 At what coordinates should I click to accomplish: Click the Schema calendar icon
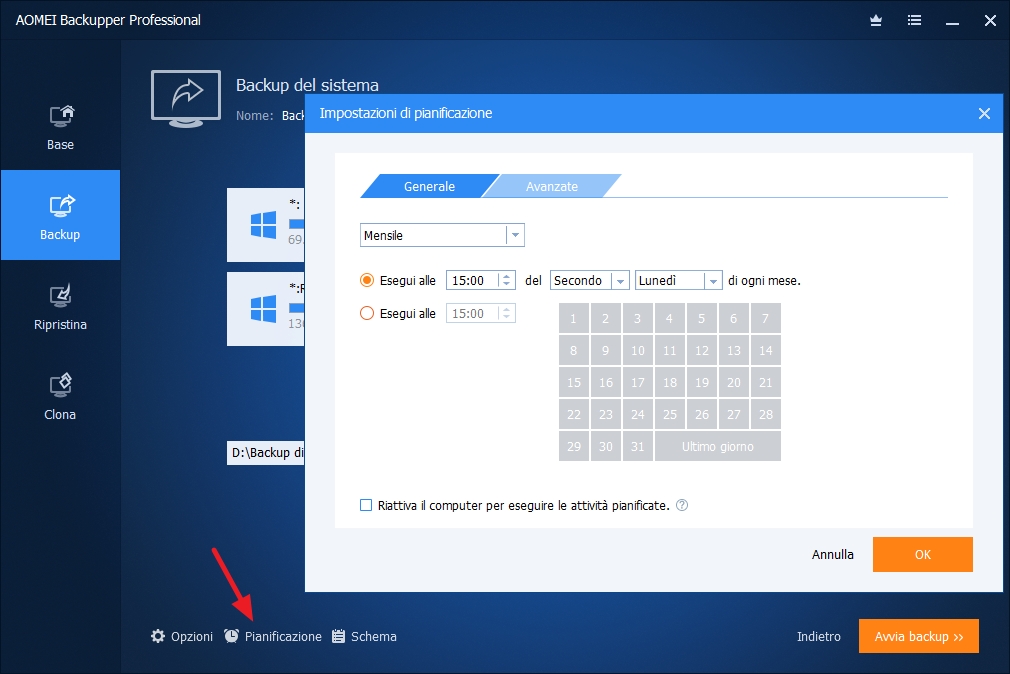tap(338, 637)
